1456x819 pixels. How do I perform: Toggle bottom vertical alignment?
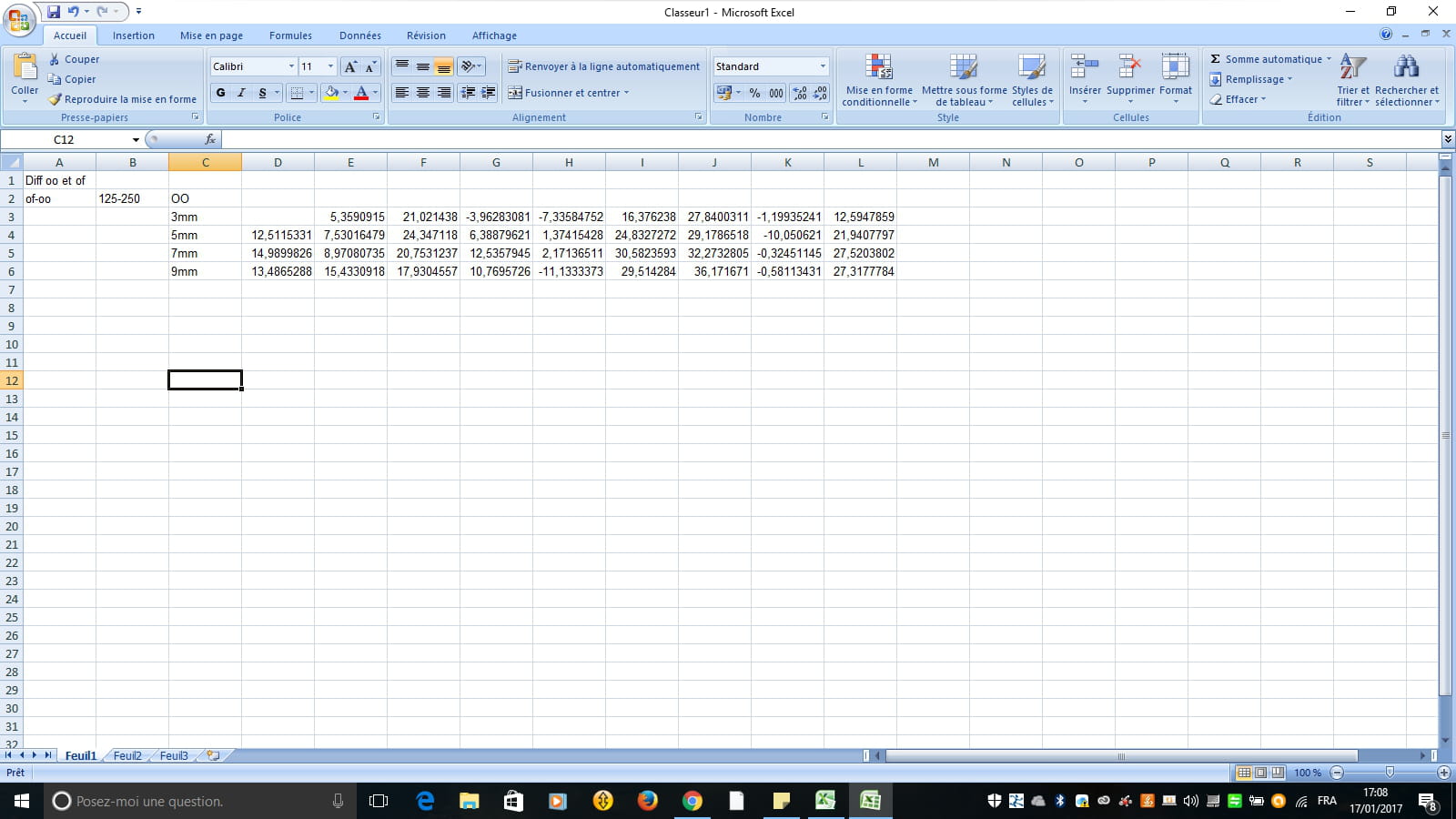point(444,66)
